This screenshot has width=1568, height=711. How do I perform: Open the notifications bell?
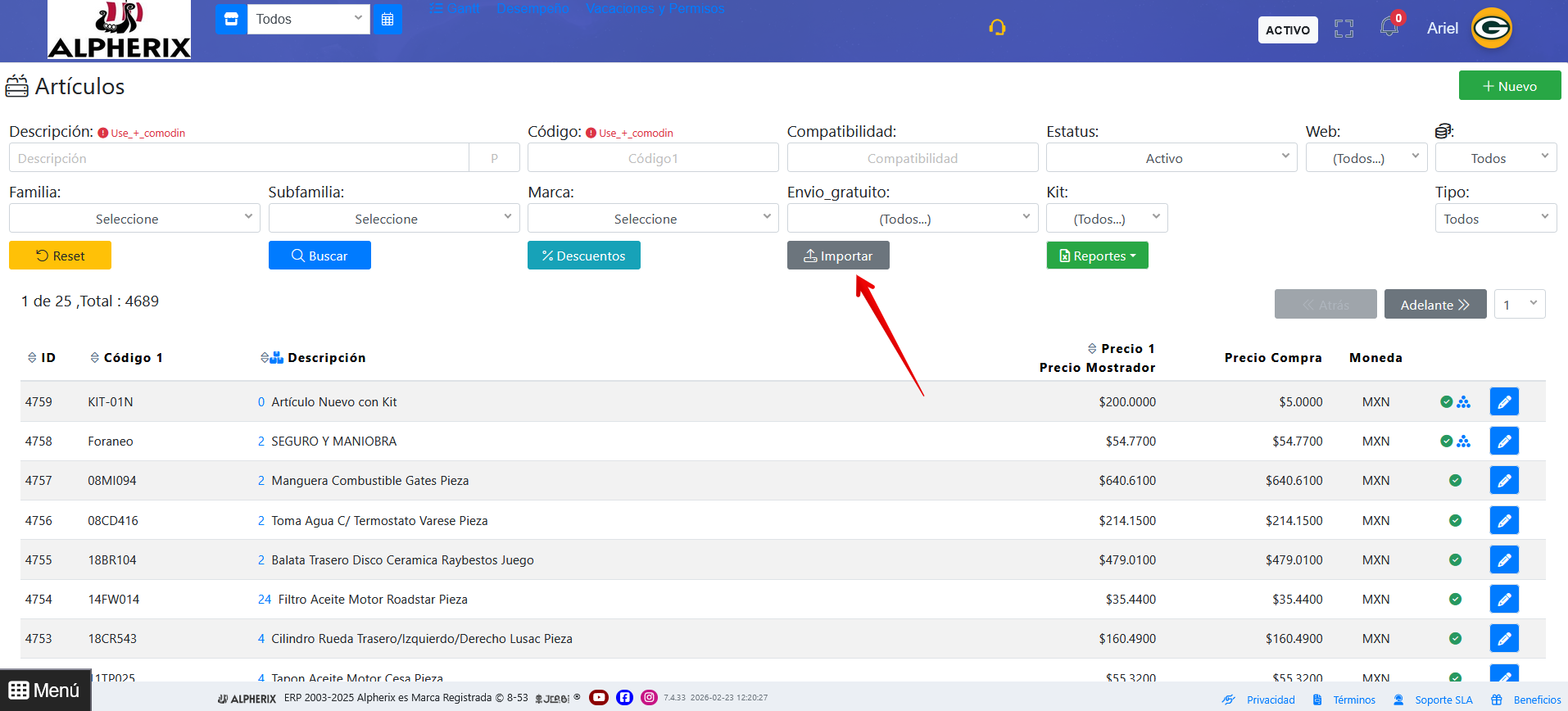(x=1389, y=27)
